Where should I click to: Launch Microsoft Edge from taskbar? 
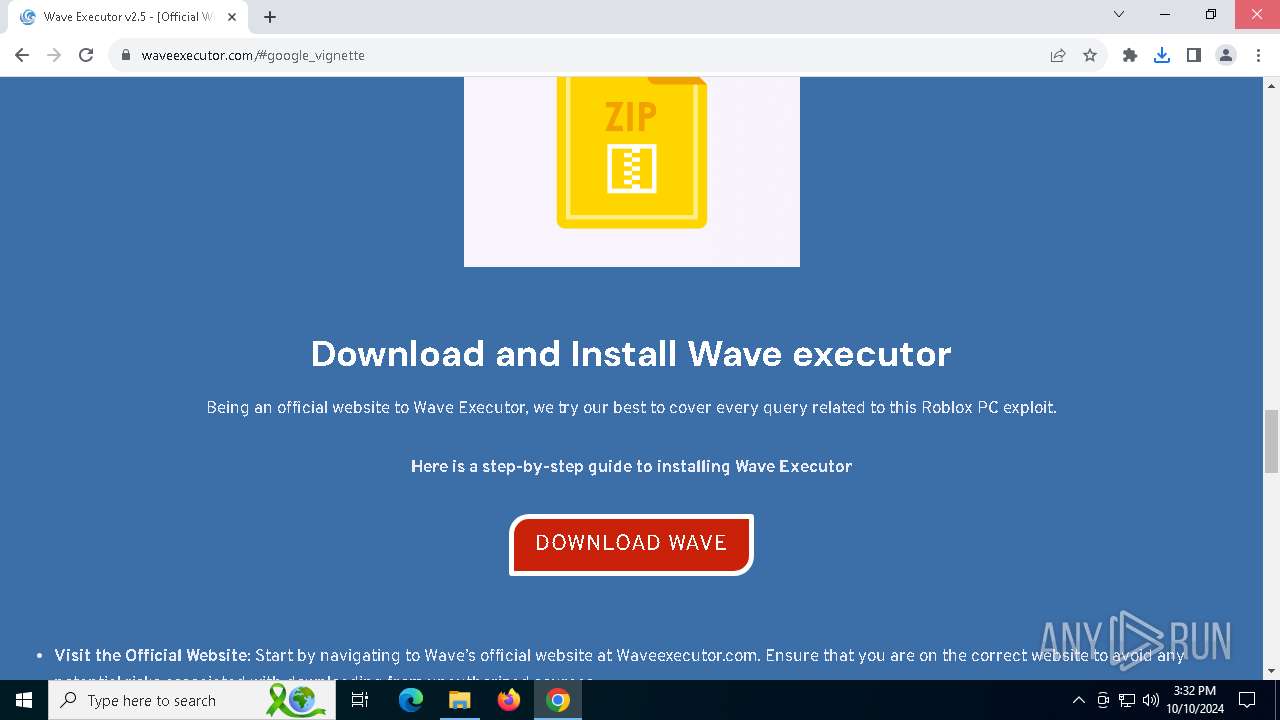pyautogui.click(x=411, y=700)
